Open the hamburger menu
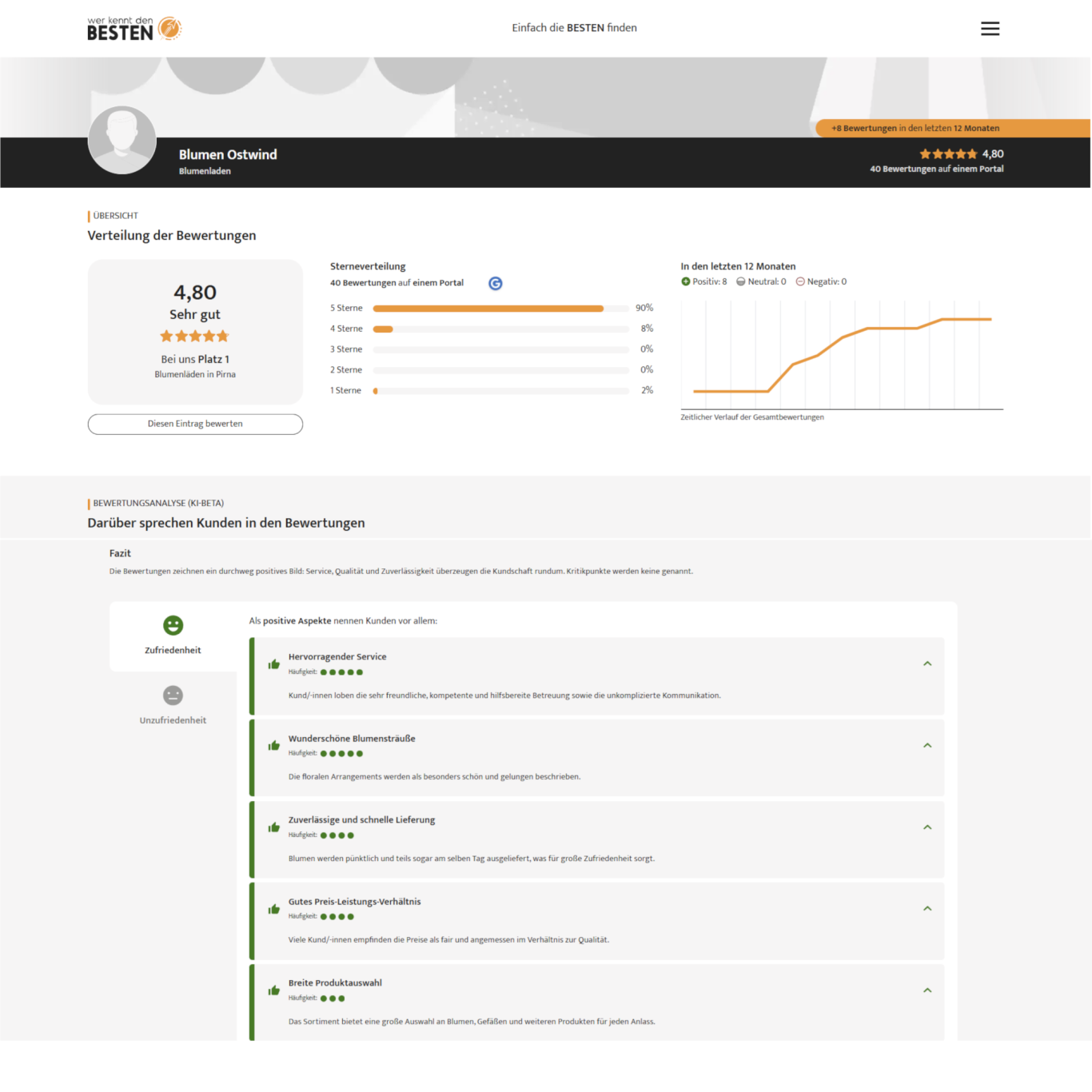The height and width of the screenshot is (1092, 1092). coord(990,29)
